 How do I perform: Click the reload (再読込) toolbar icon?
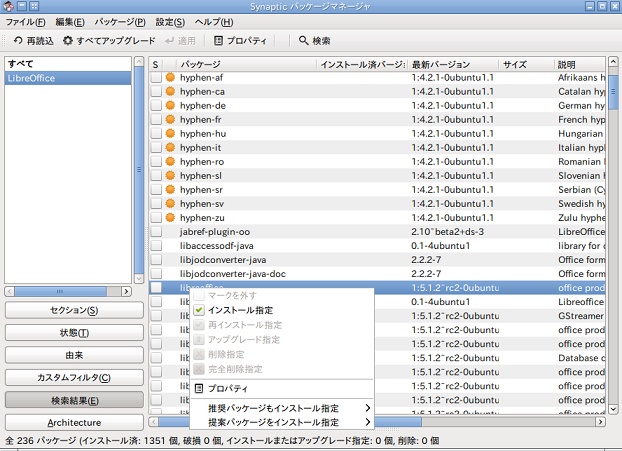coord(18,40)
